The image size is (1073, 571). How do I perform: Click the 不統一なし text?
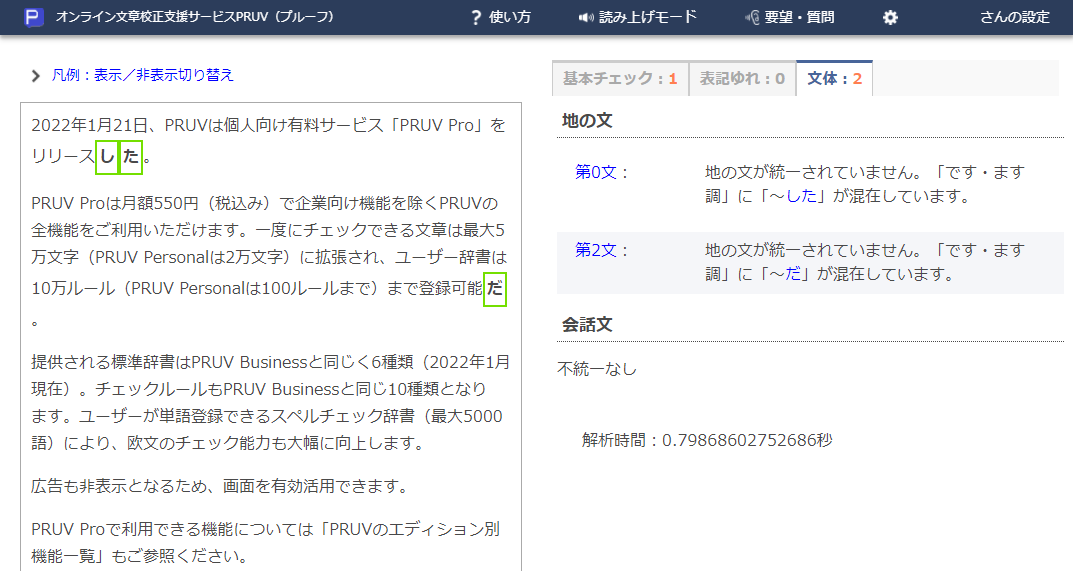597,369
